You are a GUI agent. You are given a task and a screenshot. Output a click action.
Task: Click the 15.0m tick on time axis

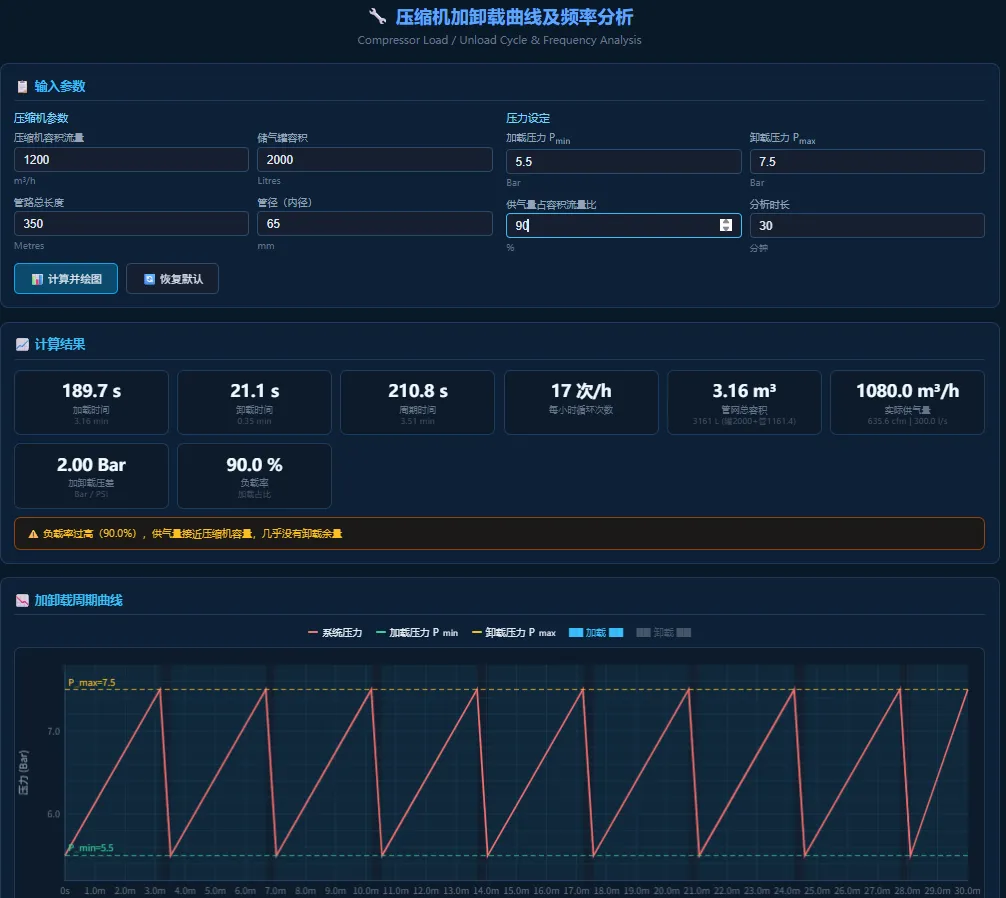516,891
